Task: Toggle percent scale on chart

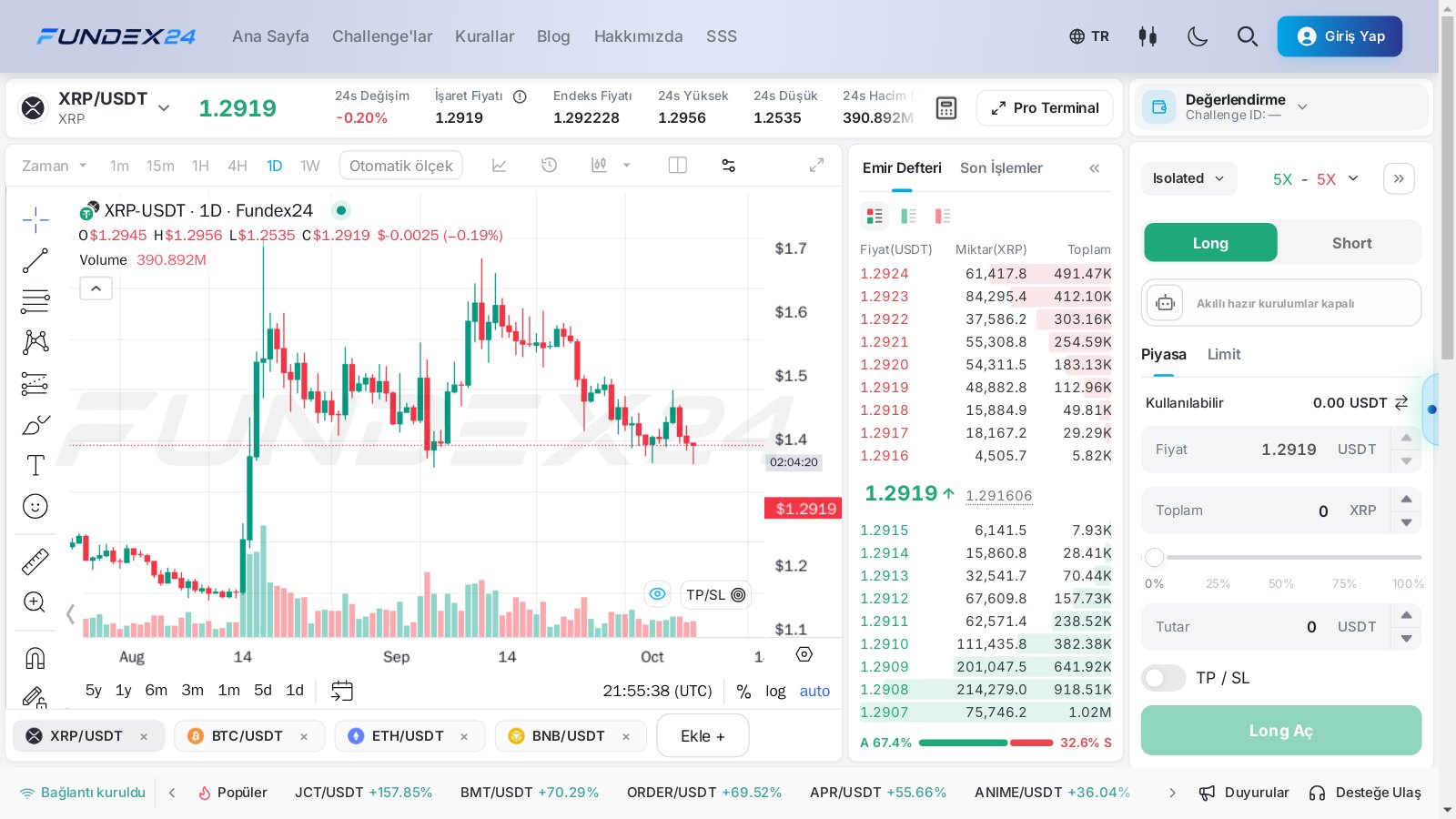Action: 743,692
